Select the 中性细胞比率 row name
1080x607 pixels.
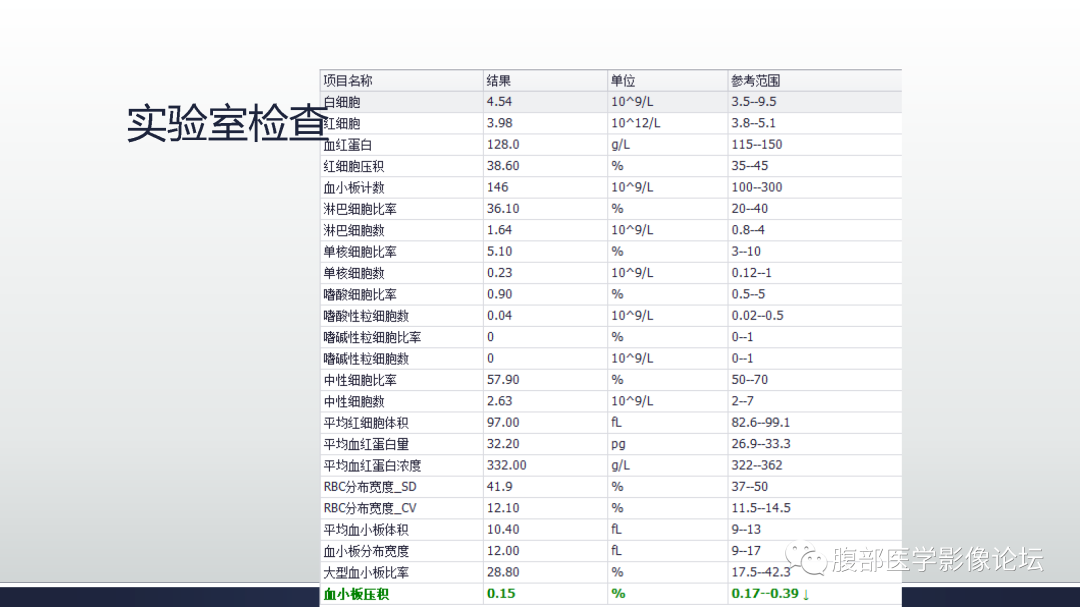point(360,380)
